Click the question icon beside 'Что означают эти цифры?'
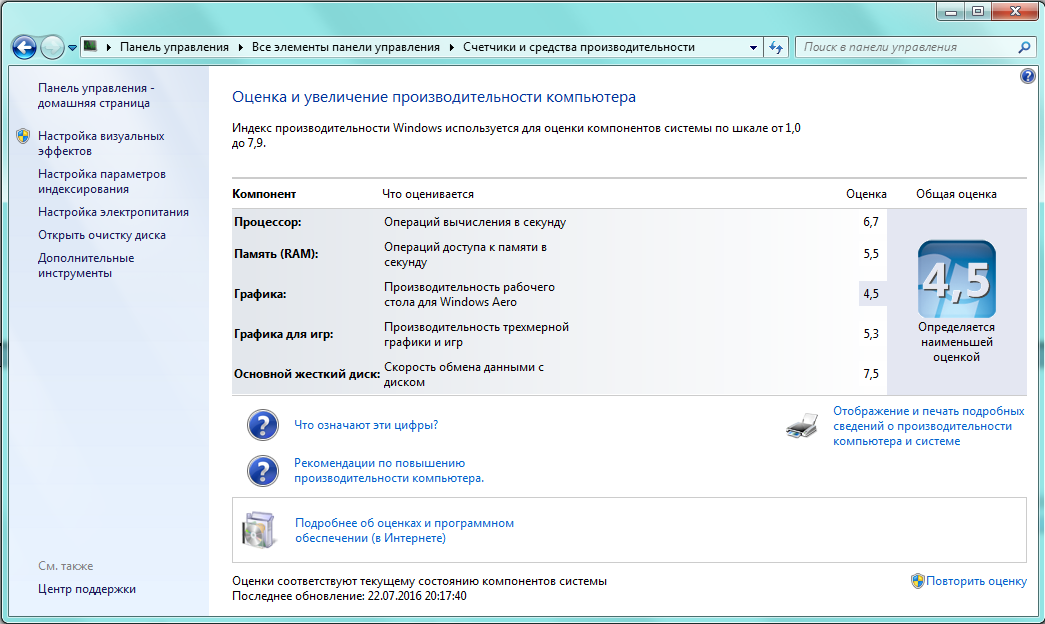1045x624 pixels. pos(262,425)
